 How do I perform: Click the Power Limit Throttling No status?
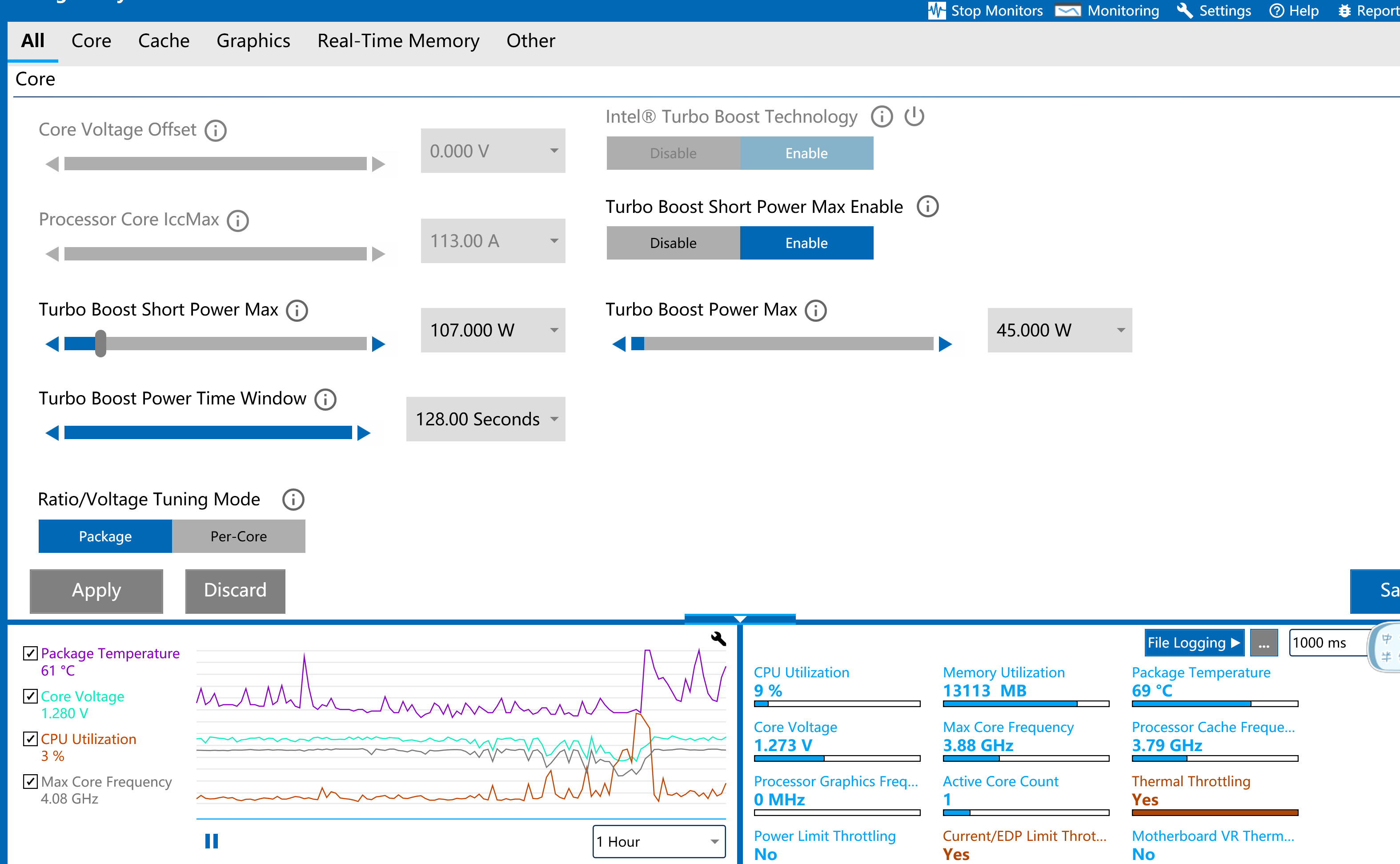[x=766, y=854]
